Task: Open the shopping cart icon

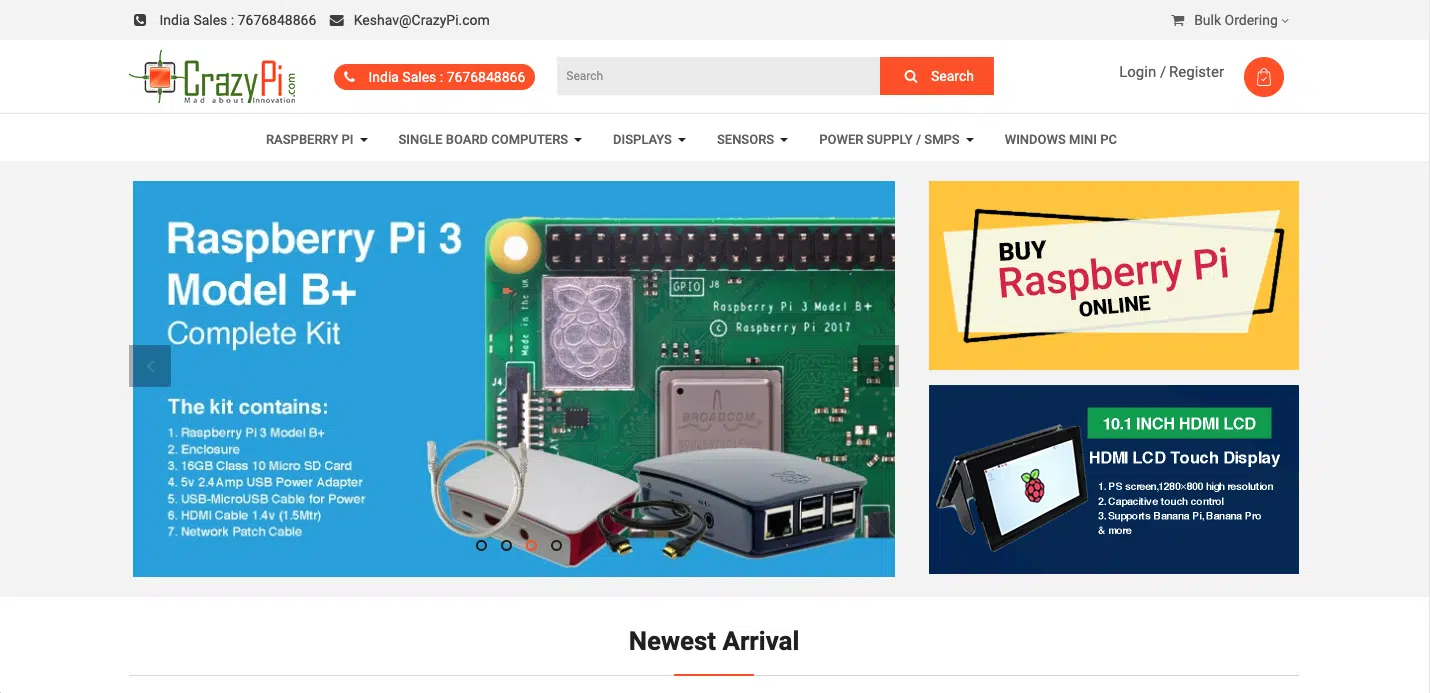Action: coord(1263,77)
